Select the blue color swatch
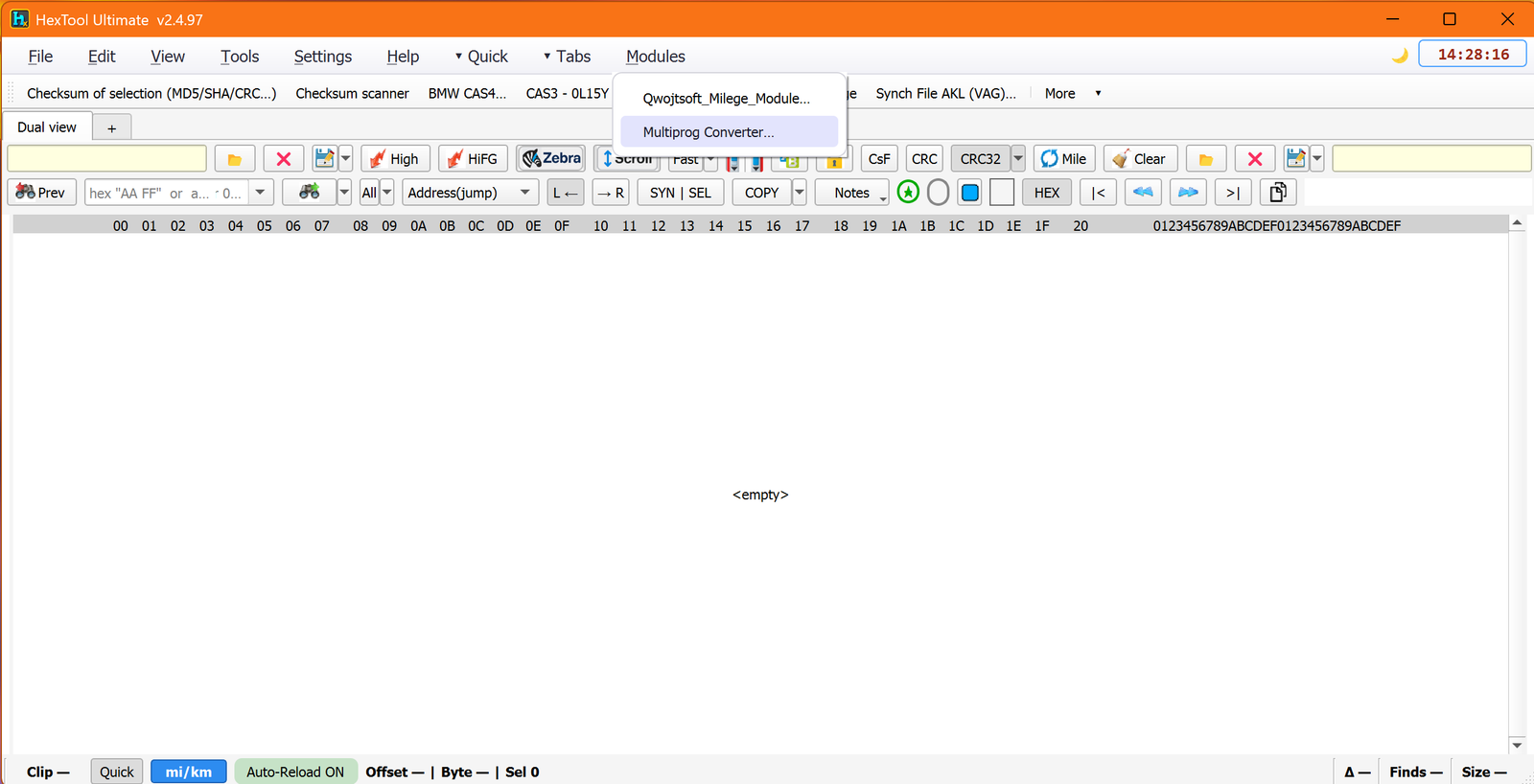The image size is (1534, 784). pyautogui.click(x=970, y=193)
